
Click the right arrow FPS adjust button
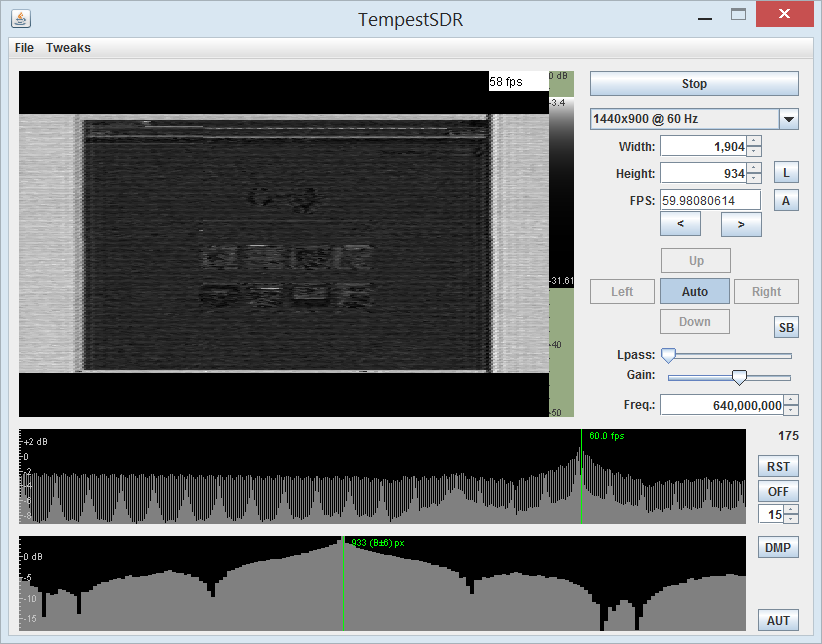click(x=741, y=225)
